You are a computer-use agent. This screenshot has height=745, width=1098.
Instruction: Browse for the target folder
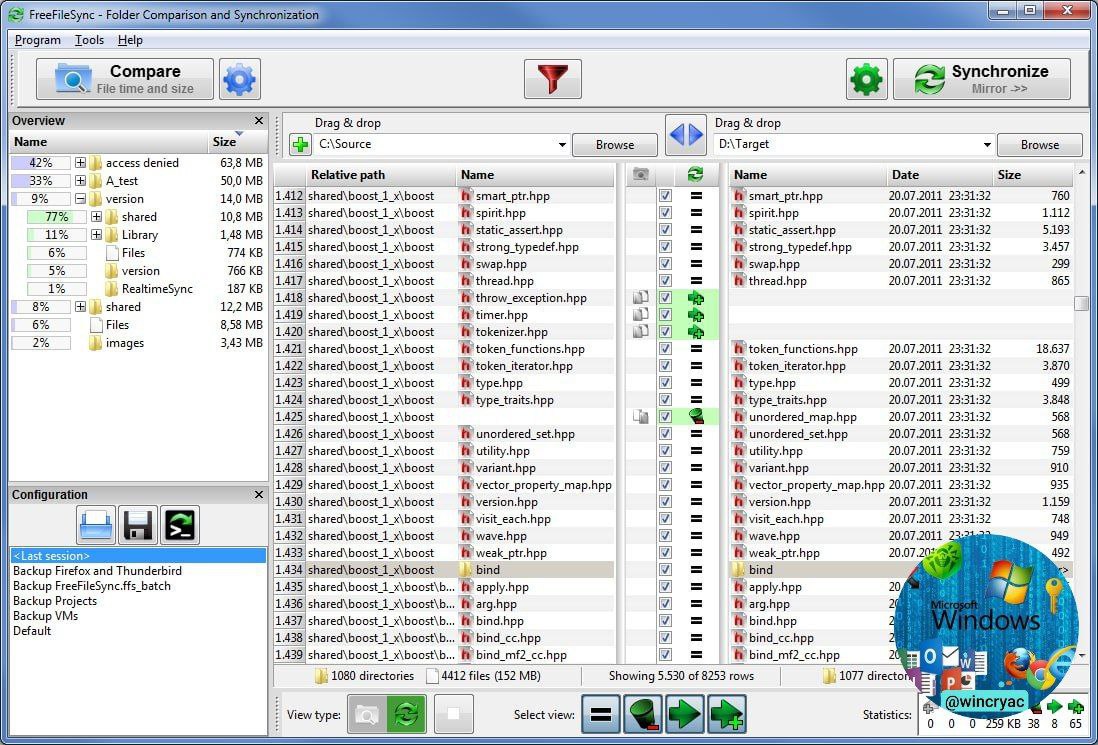click(1040, 145)
